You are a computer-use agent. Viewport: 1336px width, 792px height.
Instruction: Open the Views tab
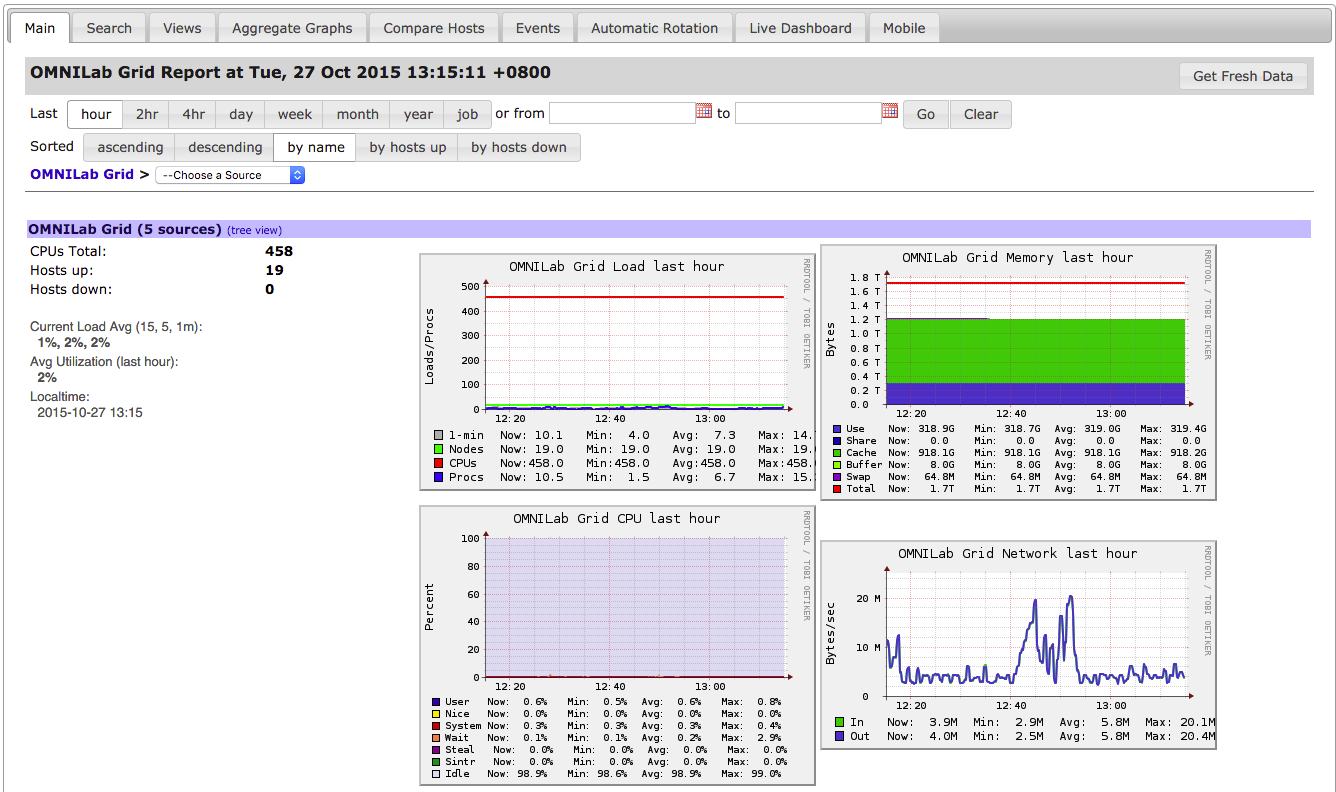[x=182, y=28]
